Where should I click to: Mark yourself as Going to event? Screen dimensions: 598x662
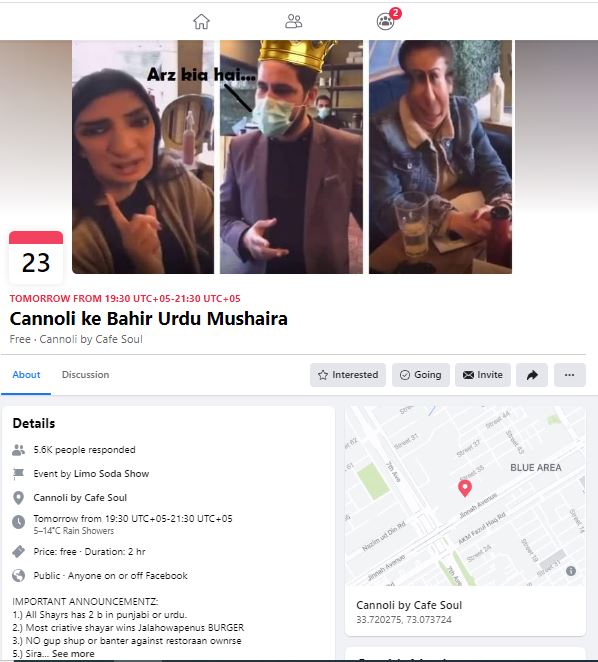tap(421, 375)
